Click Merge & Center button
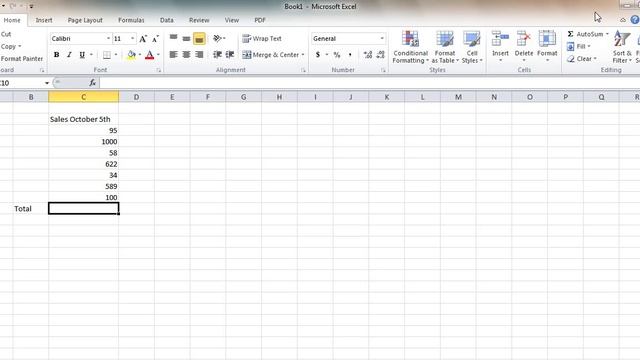The width and height of the screenshot is (640, 360). (x=270, y=55)
